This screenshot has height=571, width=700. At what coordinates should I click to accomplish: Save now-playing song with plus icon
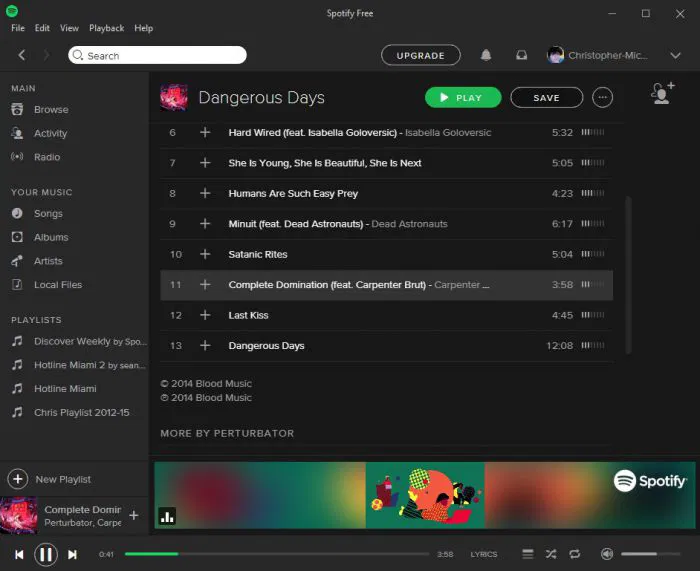(133, 515)
